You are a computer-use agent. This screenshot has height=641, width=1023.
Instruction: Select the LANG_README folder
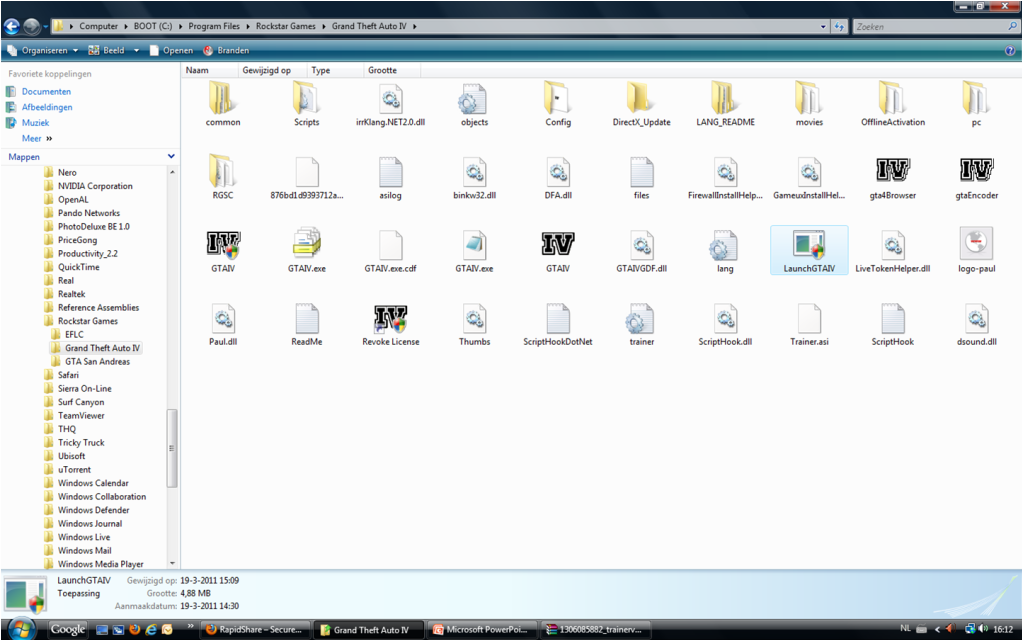[x=725, y=104]
